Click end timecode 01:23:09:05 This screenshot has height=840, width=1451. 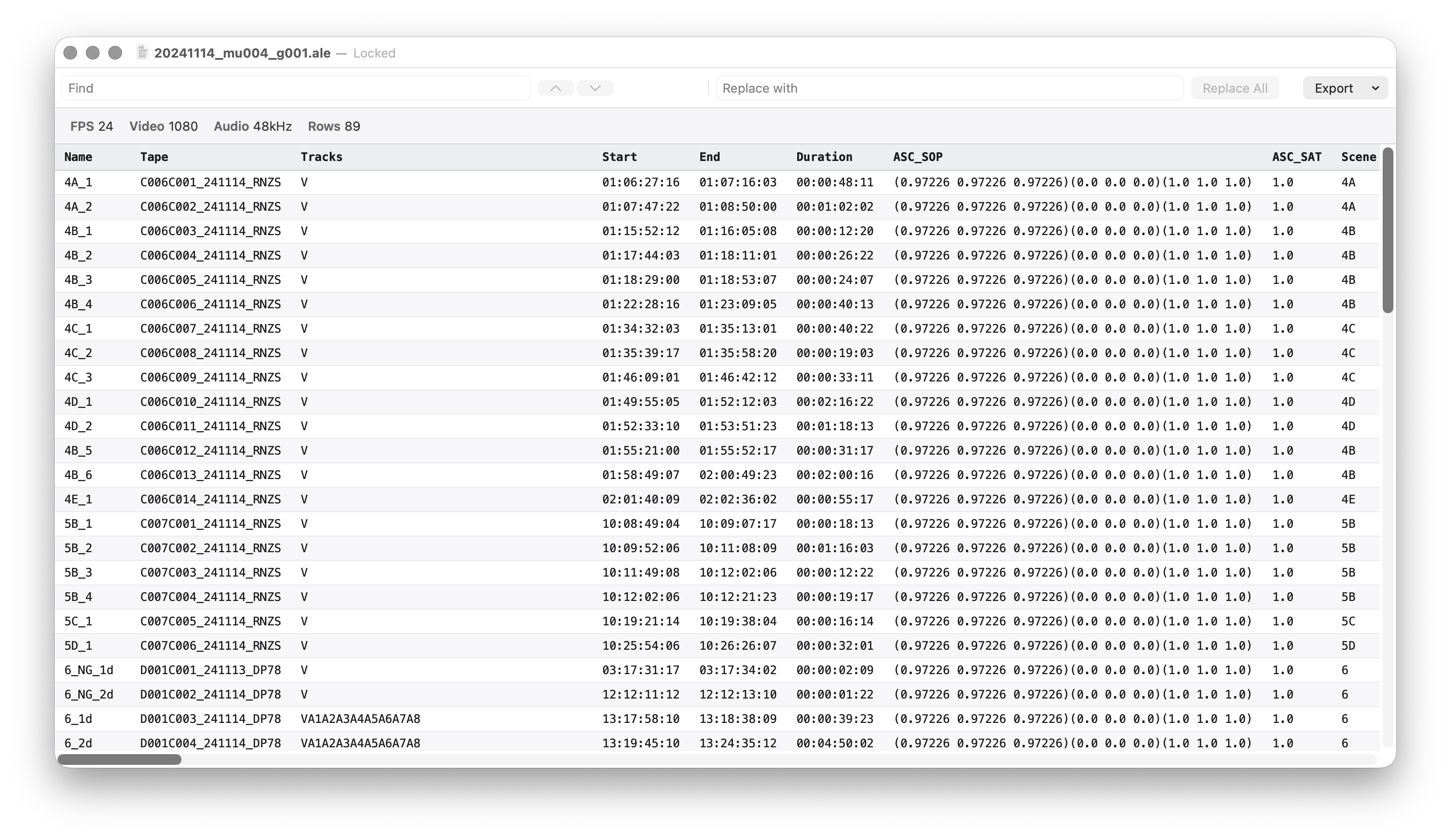[738, 304]
